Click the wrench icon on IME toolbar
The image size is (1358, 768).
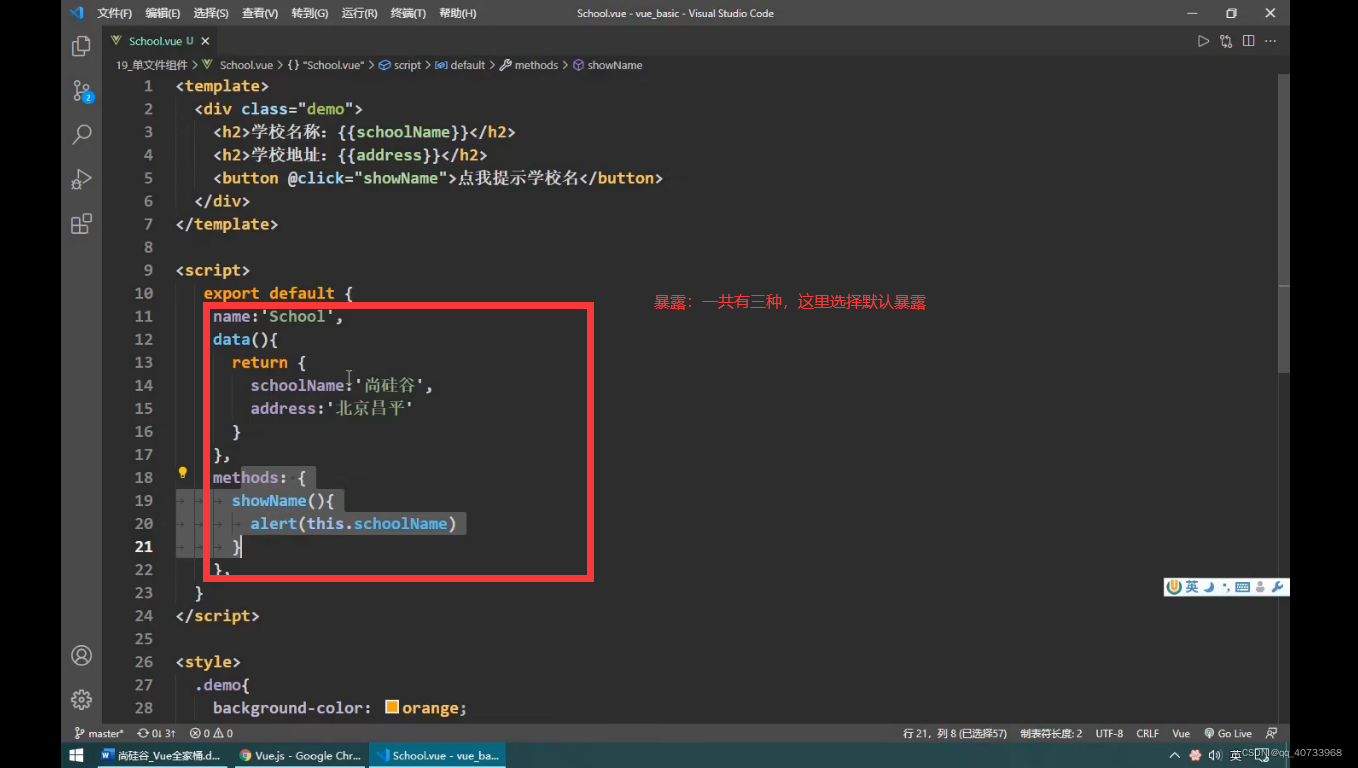click(x=1277, y=587)
